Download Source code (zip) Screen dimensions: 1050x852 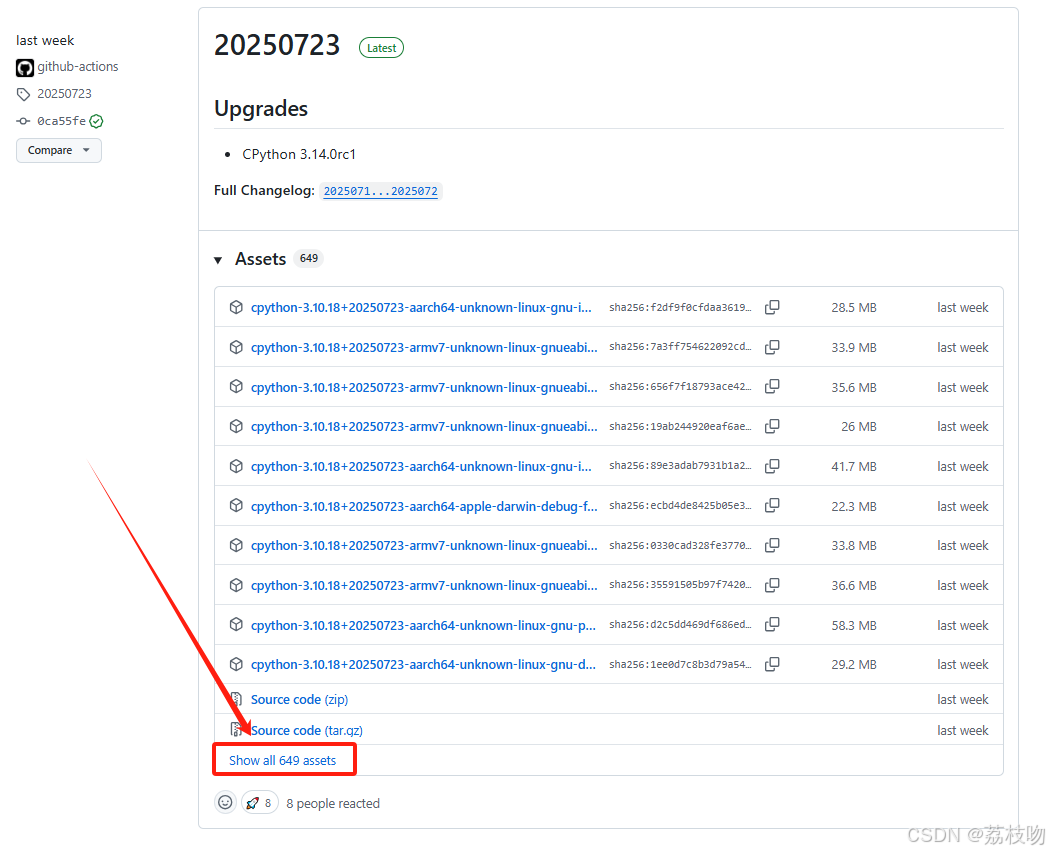pyautogui.click(x=299, y=699)
